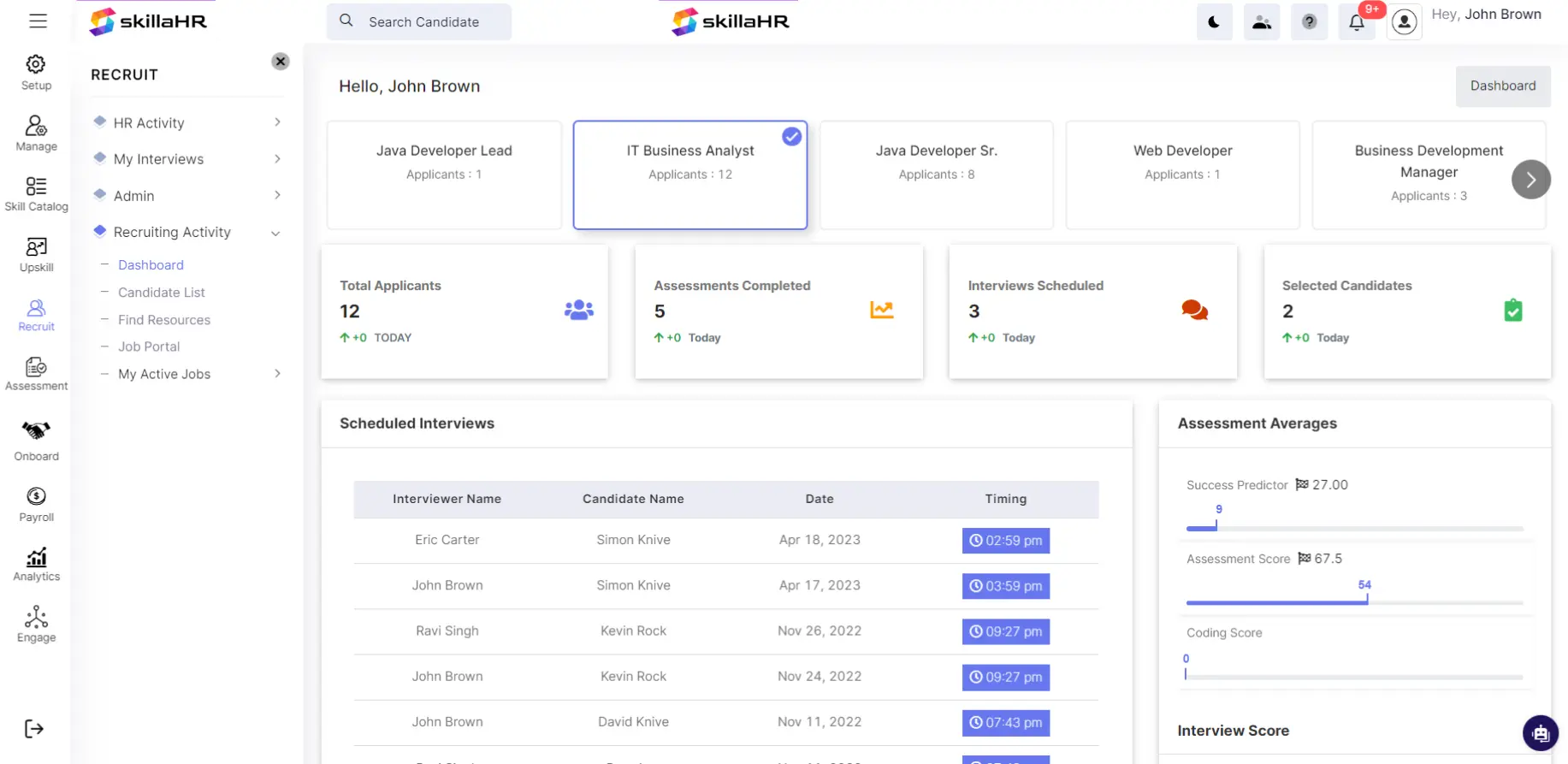Toggle dark mode moon icon
Screen dimensions: 1568x764
tap(1214, 22)
